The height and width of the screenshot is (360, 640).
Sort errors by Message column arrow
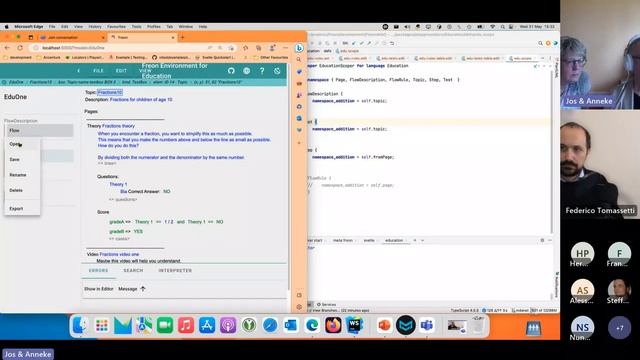[143, 289]
